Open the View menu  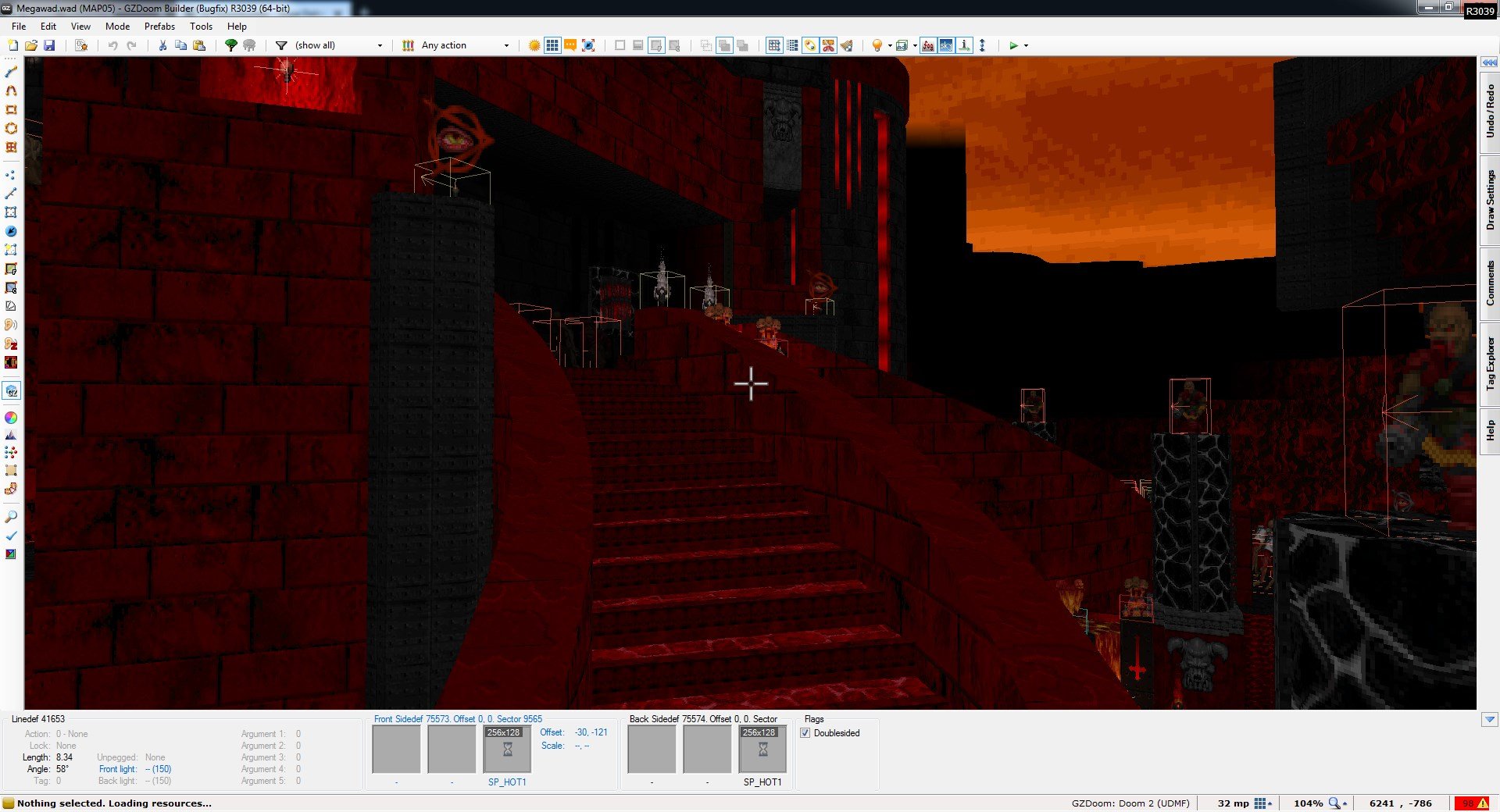(x=80, y=26)
